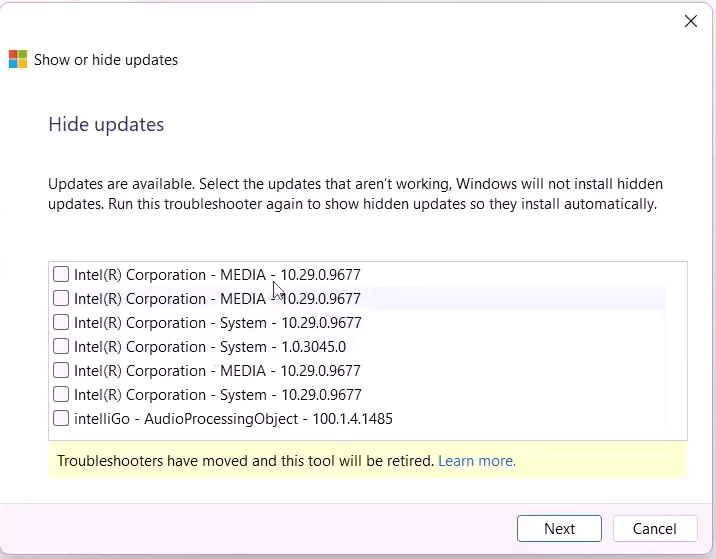Viewport: 716px width, 559px height.
Task: Click the Intel System 1.0.3045.0 label text
Action: [210, 347]
